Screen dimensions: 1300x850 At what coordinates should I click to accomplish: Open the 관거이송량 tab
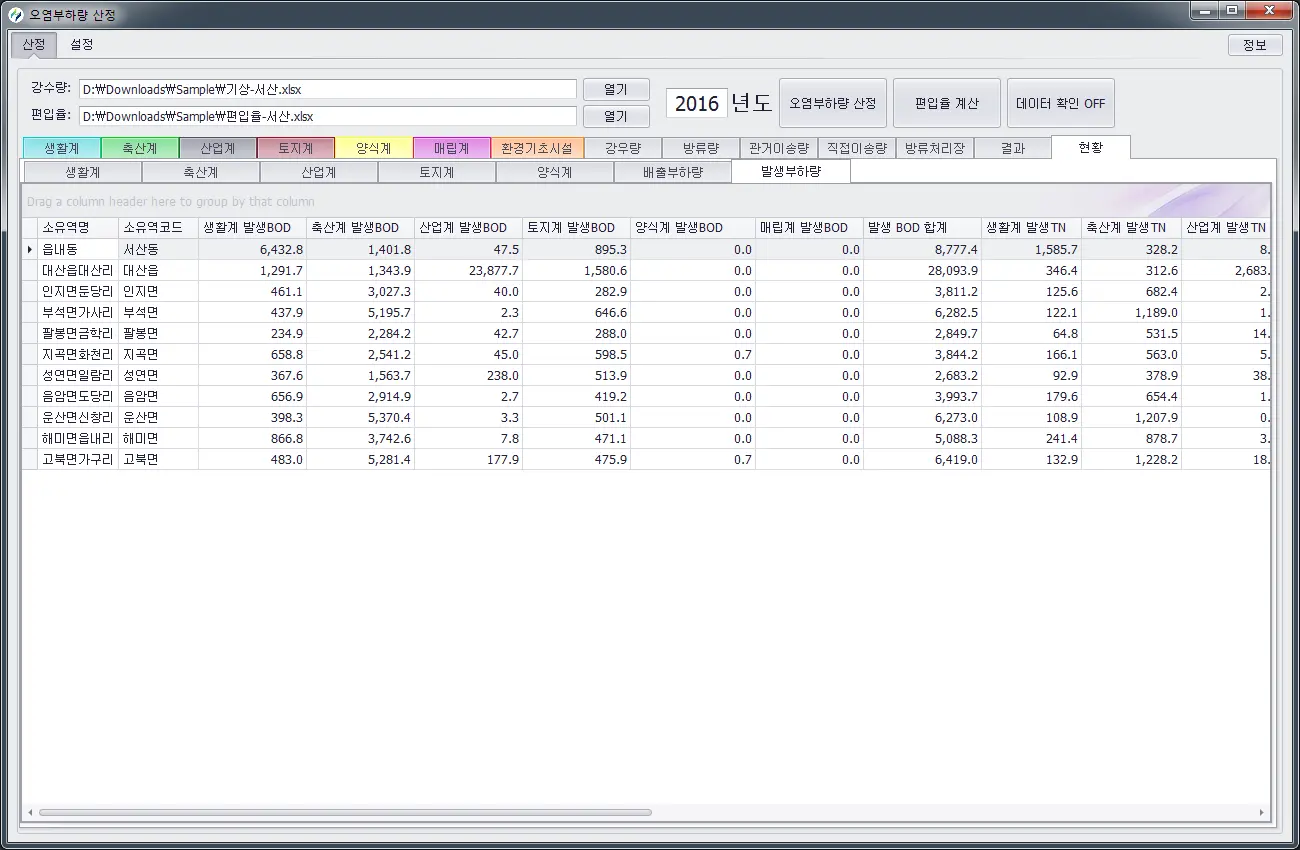coord(779,148)
